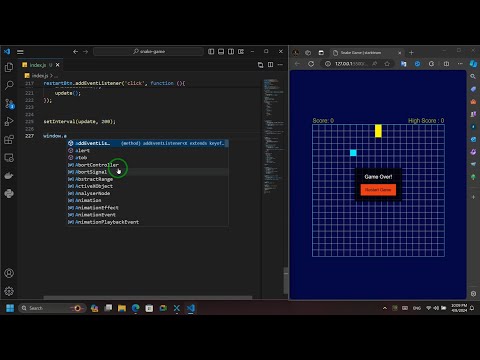The height and width of the screenshot is (360, 480).
Task: Click the taskbar Search box
Action: pyautogui.click(x=52, y=308)
